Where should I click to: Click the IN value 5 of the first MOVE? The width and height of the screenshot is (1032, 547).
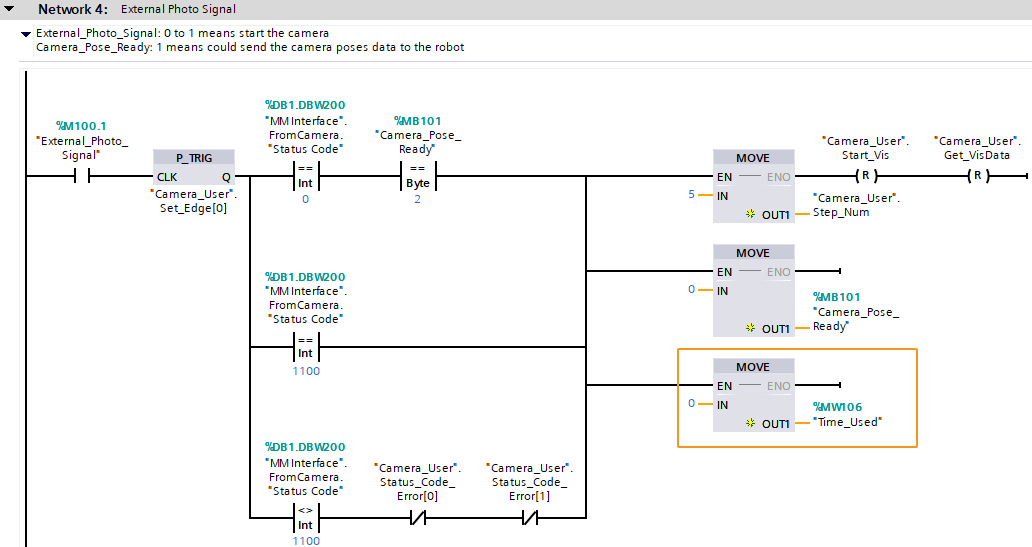(x=691, y=194)
